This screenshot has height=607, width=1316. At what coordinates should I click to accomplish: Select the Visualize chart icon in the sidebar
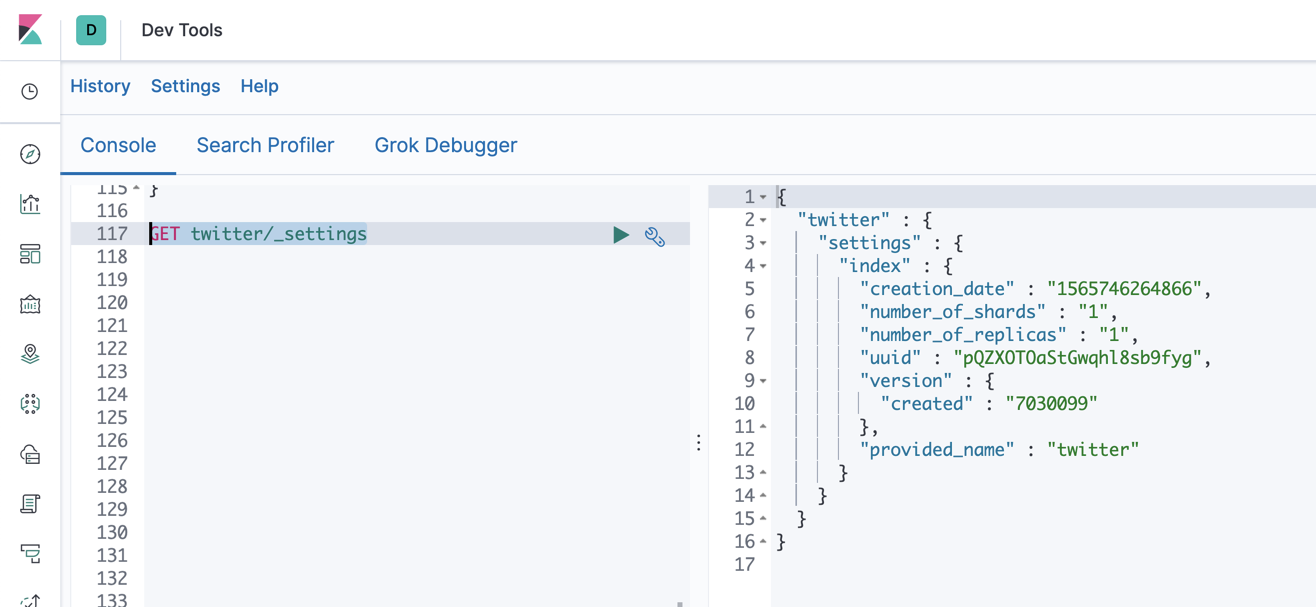coord(29,203)
